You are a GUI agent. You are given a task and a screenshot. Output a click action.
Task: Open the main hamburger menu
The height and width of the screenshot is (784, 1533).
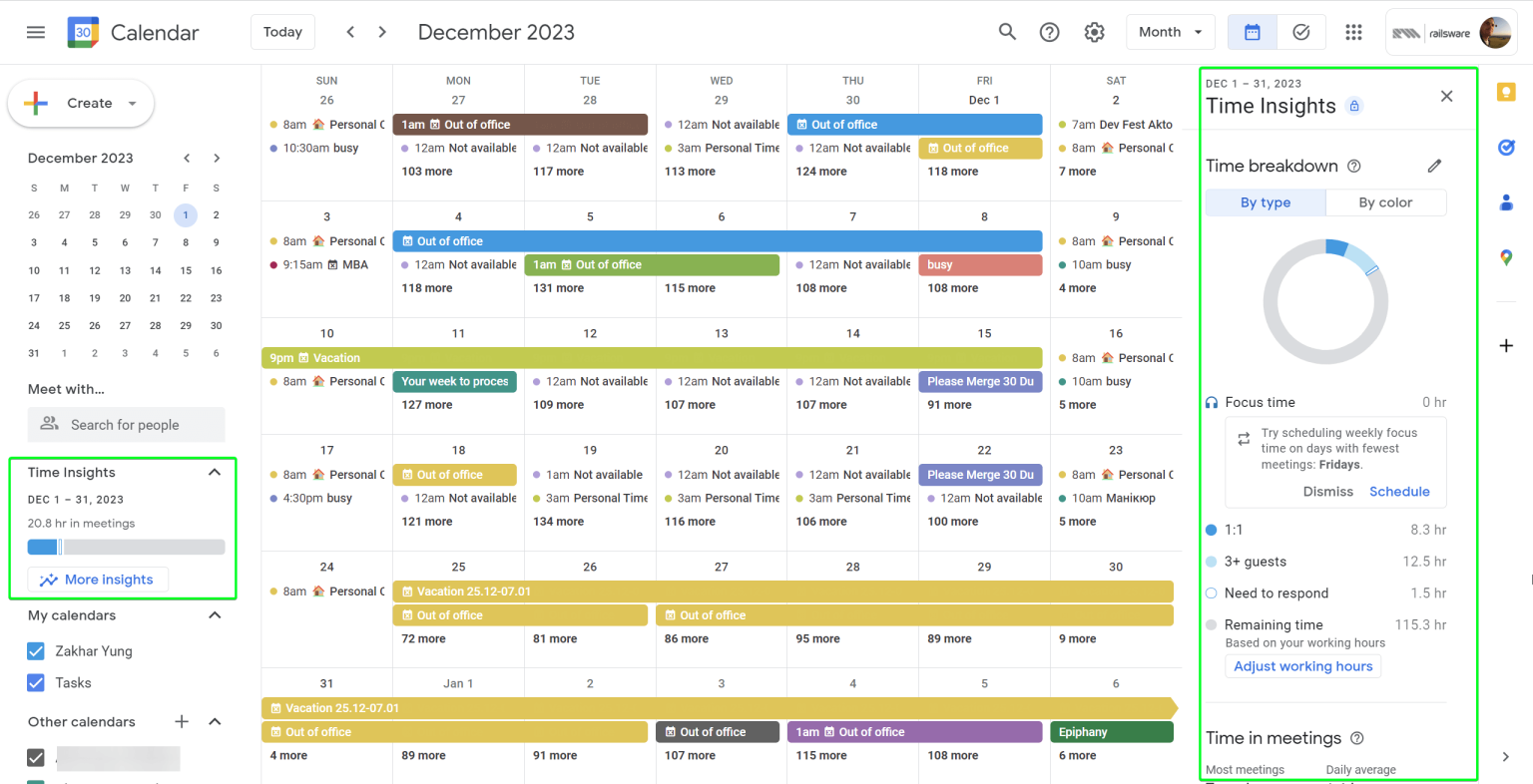(35, 31)
